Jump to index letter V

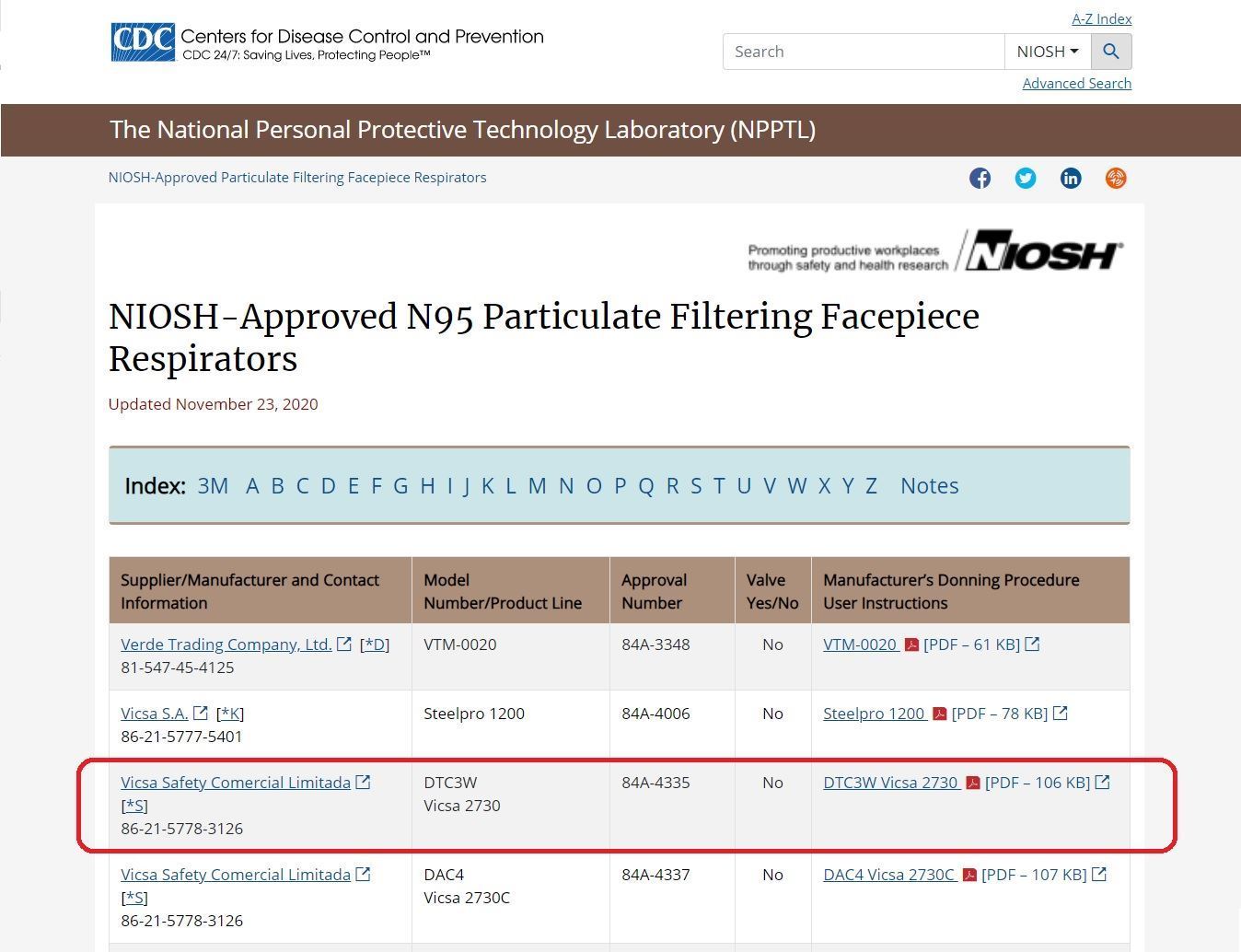click(770, 486)
